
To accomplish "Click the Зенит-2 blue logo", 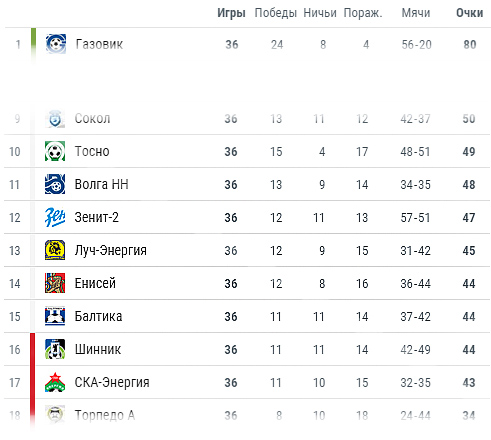I will tap(55, 217).
